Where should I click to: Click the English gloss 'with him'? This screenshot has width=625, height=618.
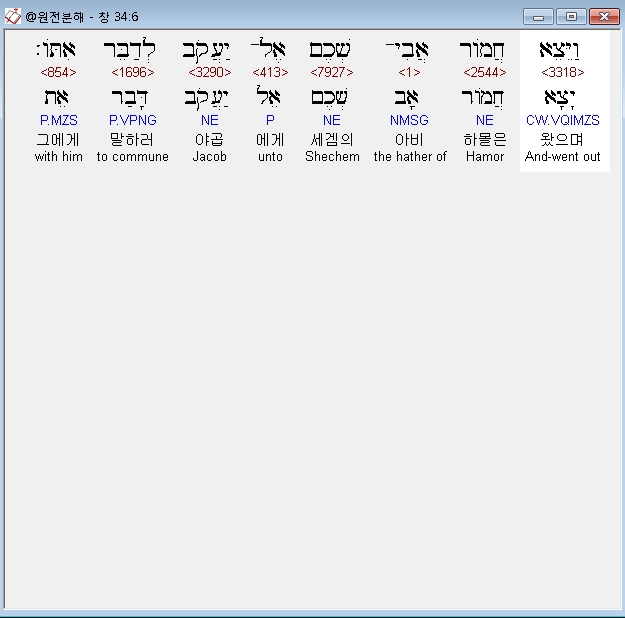(x=59, y=156)
